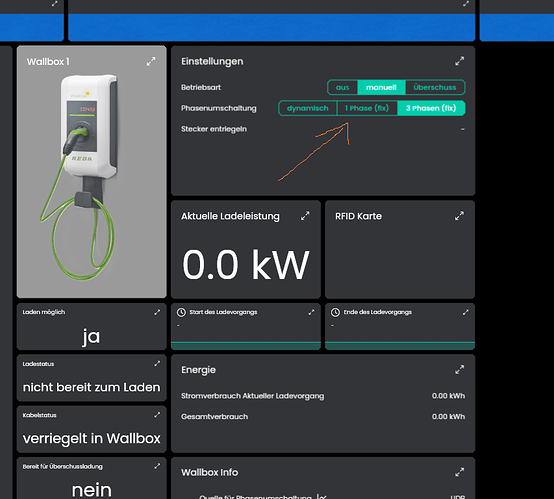This screenshot has height=499, width=554.
Task: Expand the Energie panel
Action: coord(459,370)
